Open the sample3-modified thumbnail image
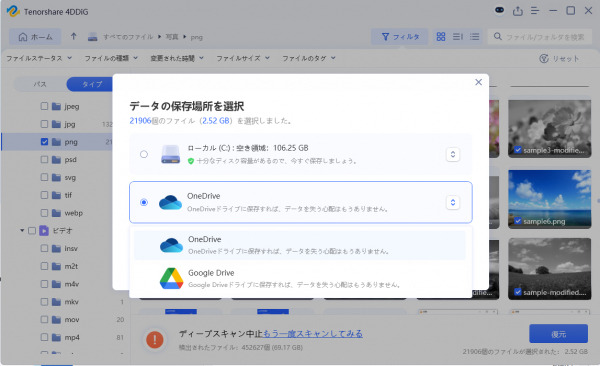600x366 pixels. (x=549, y=128)
